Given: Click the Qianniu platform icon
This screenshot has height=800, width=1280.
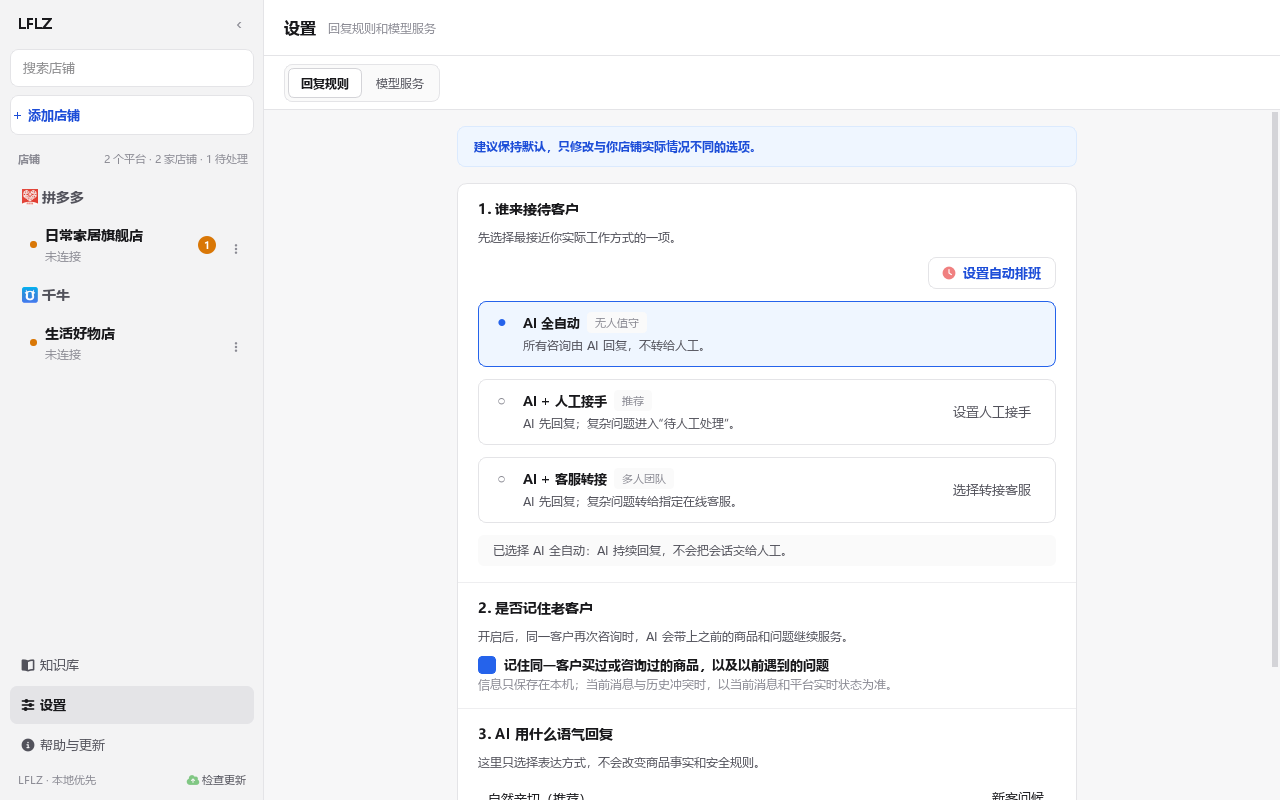Looking at the screenshot, I should (29, 295).
